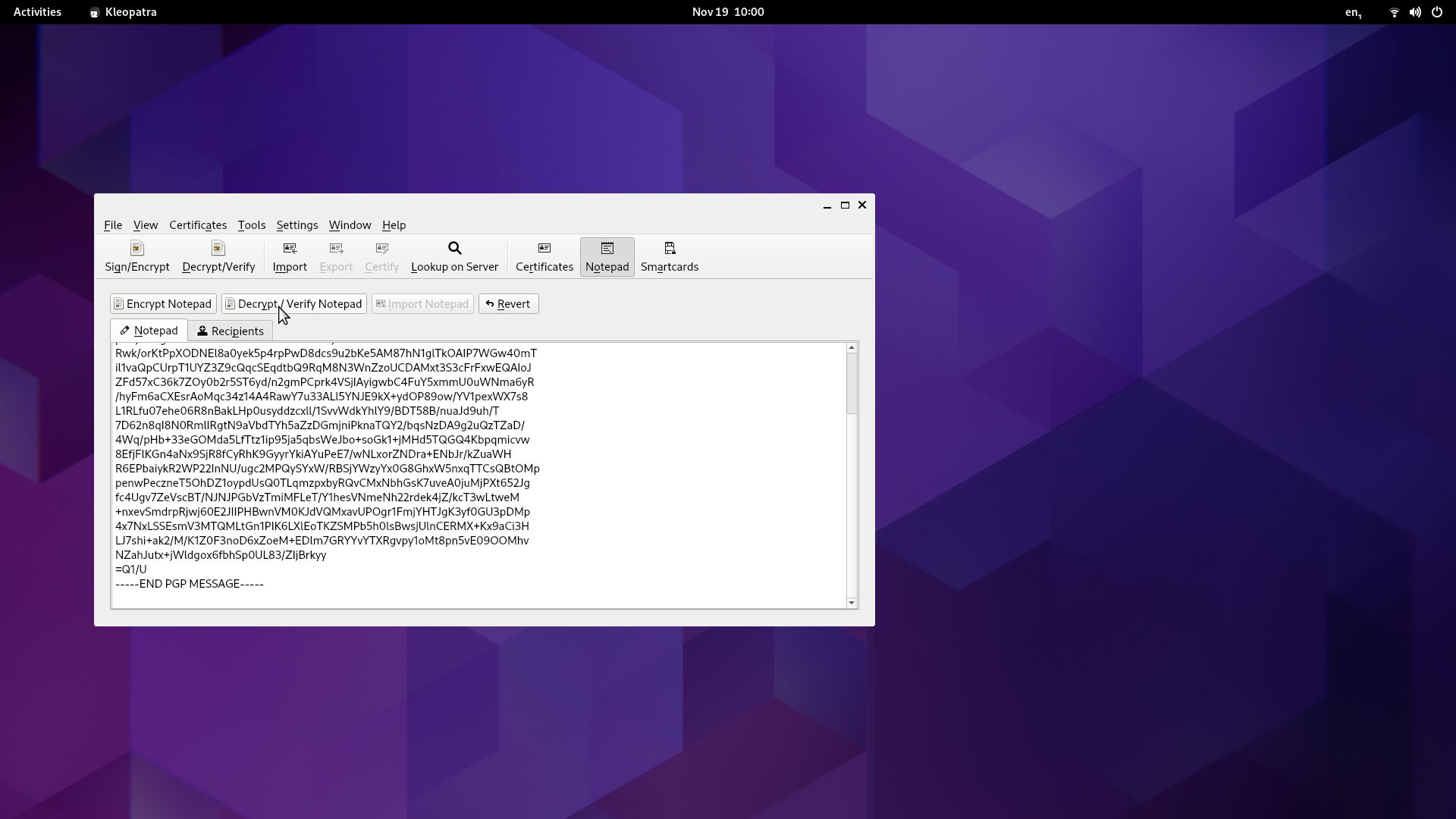Viewport: 1456px width, 819px height.
Task: Open the Window menu
Action: 350,224
